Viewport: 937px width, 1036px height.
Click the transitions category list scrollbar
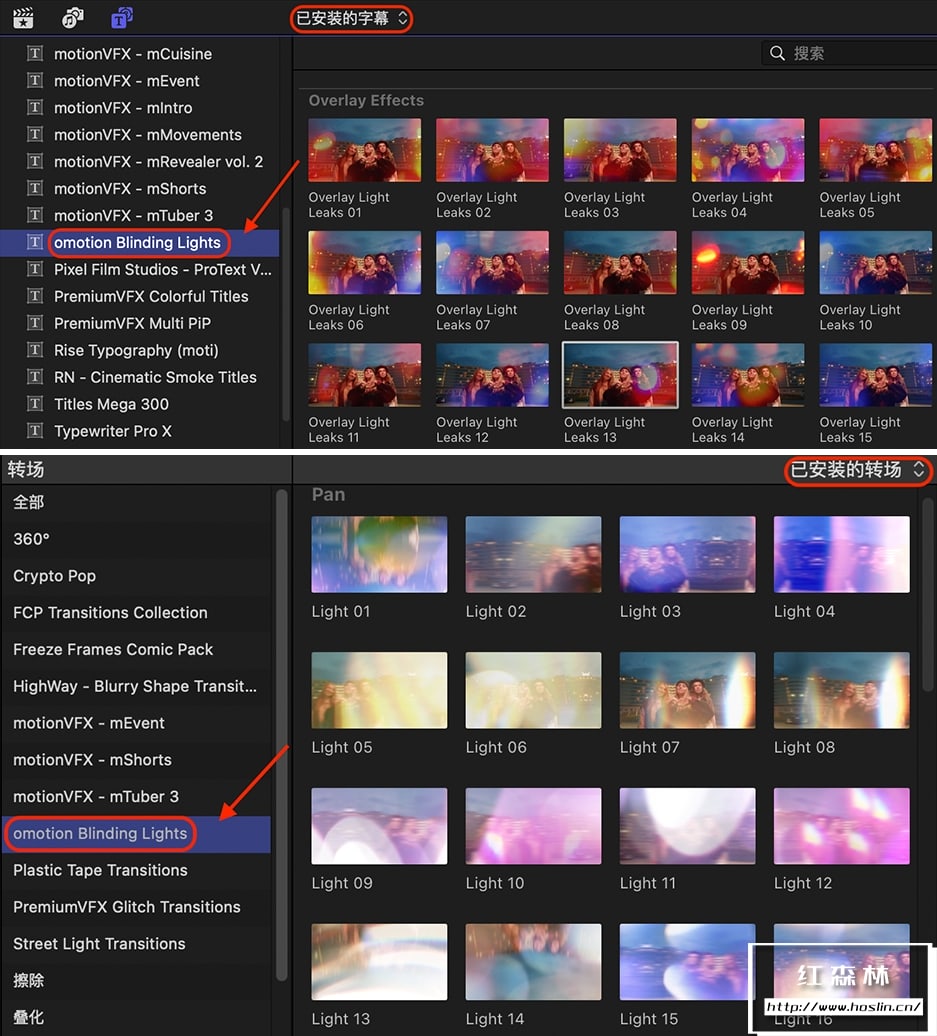[x=281, y=735]
